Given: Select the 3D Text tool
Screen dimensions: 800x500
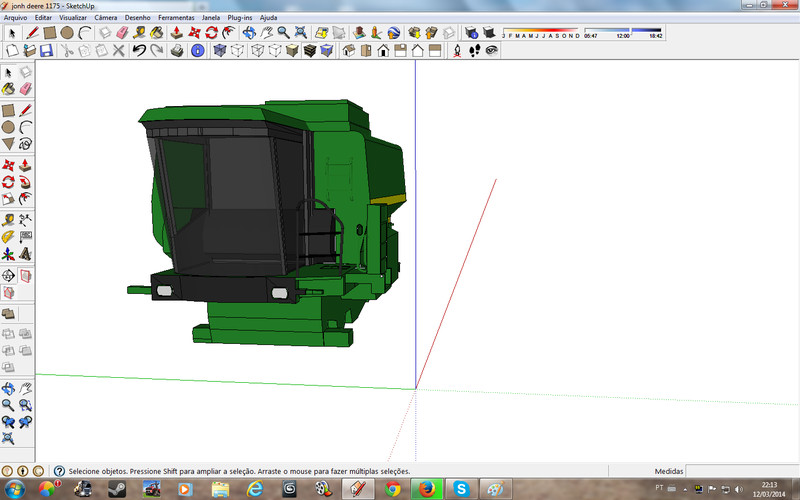Looking at the screenshot, I should [26, 254].
